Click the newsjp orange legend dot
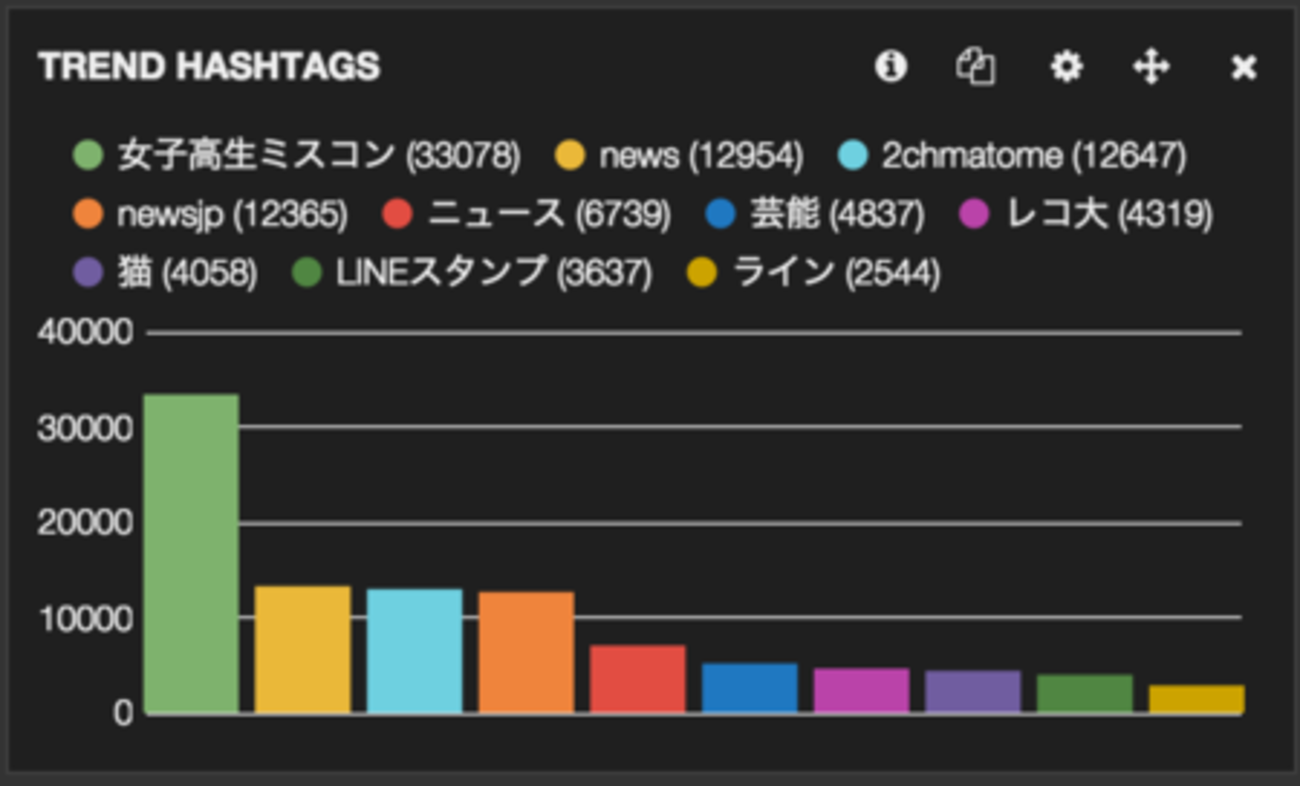 (x=88, y=215)
